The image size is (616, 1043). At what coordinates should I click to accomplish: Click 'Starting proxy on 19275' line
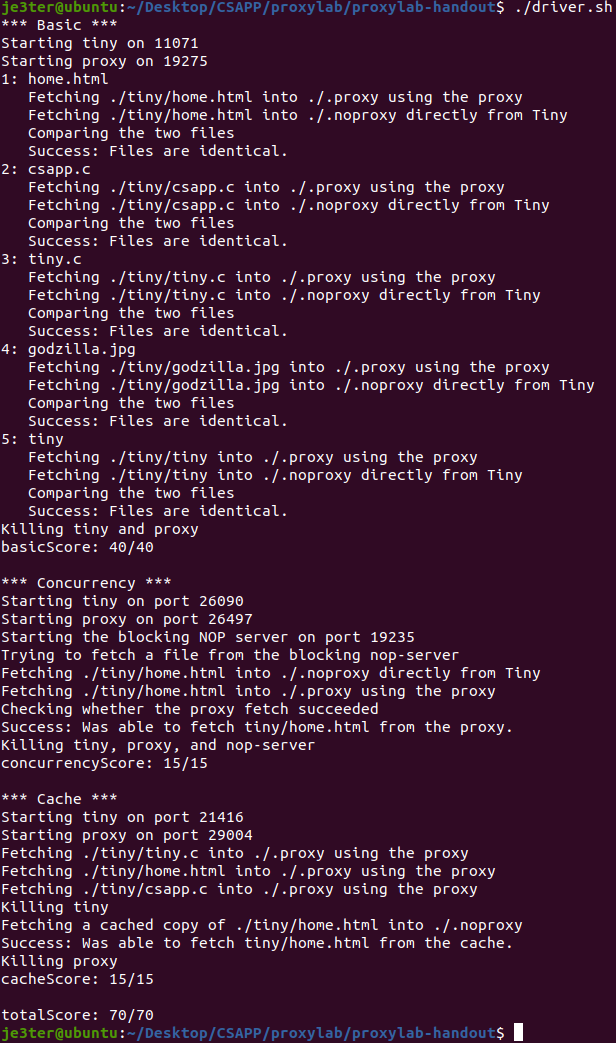pos(104,61)
